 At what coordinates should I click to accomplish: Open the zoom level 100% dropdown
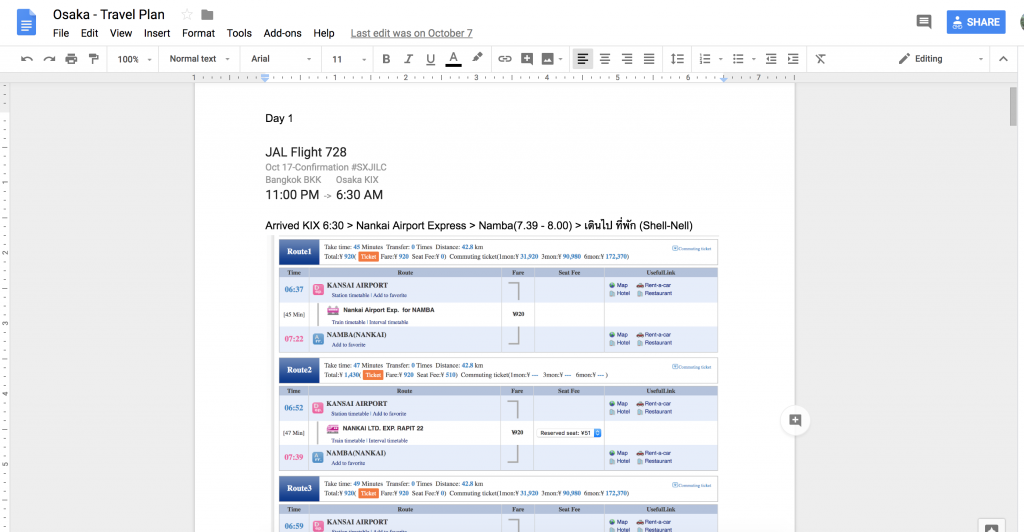point(134,59)
